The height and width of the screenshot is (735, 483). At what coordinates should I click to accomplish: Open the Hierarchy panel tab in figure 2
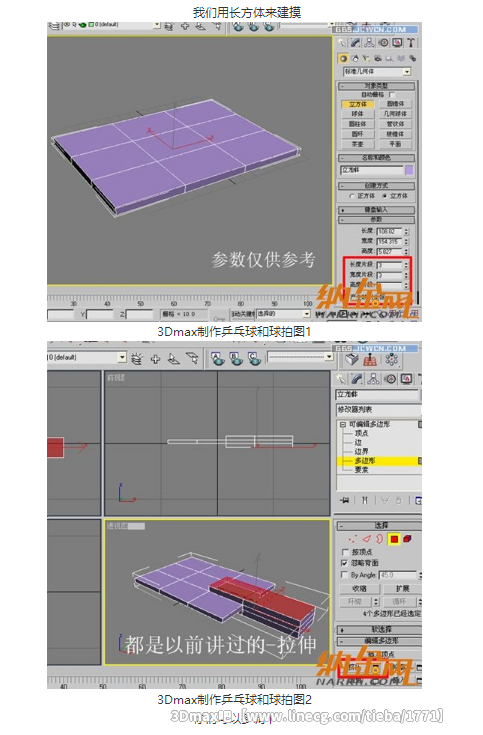374,379
